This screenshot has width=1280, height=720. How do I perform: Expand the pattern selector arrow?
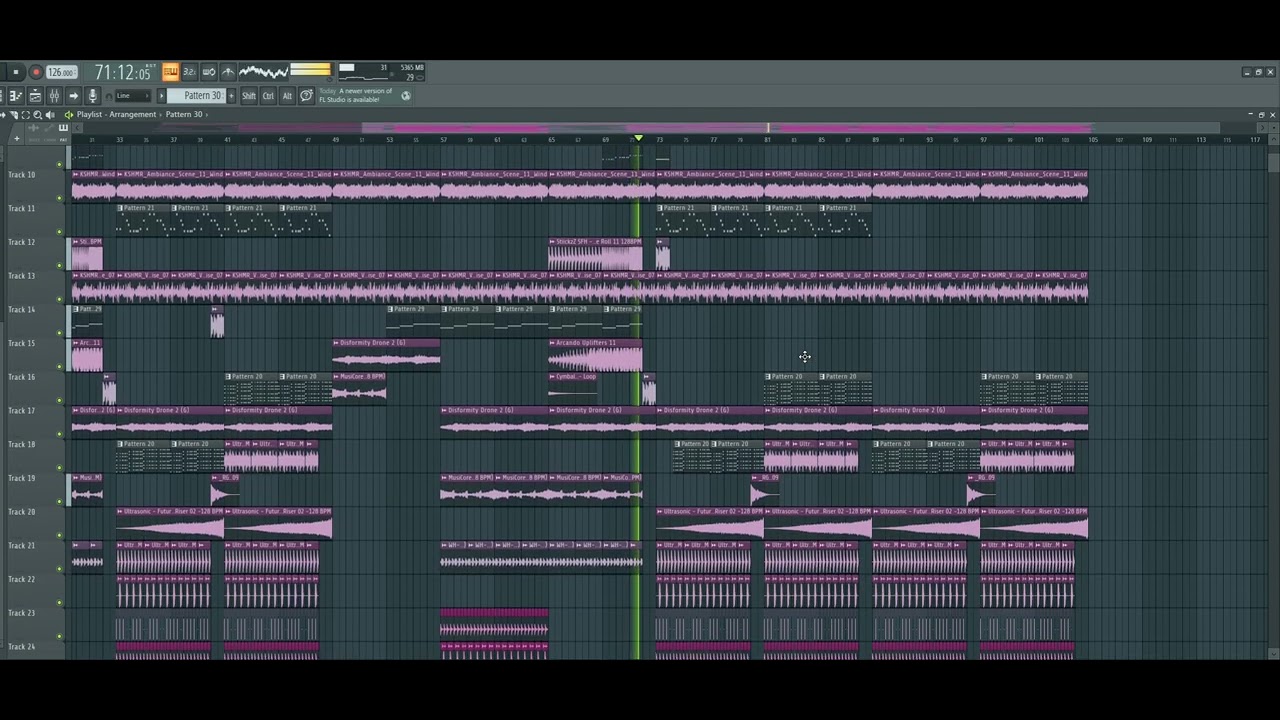(x=162, y=96)
